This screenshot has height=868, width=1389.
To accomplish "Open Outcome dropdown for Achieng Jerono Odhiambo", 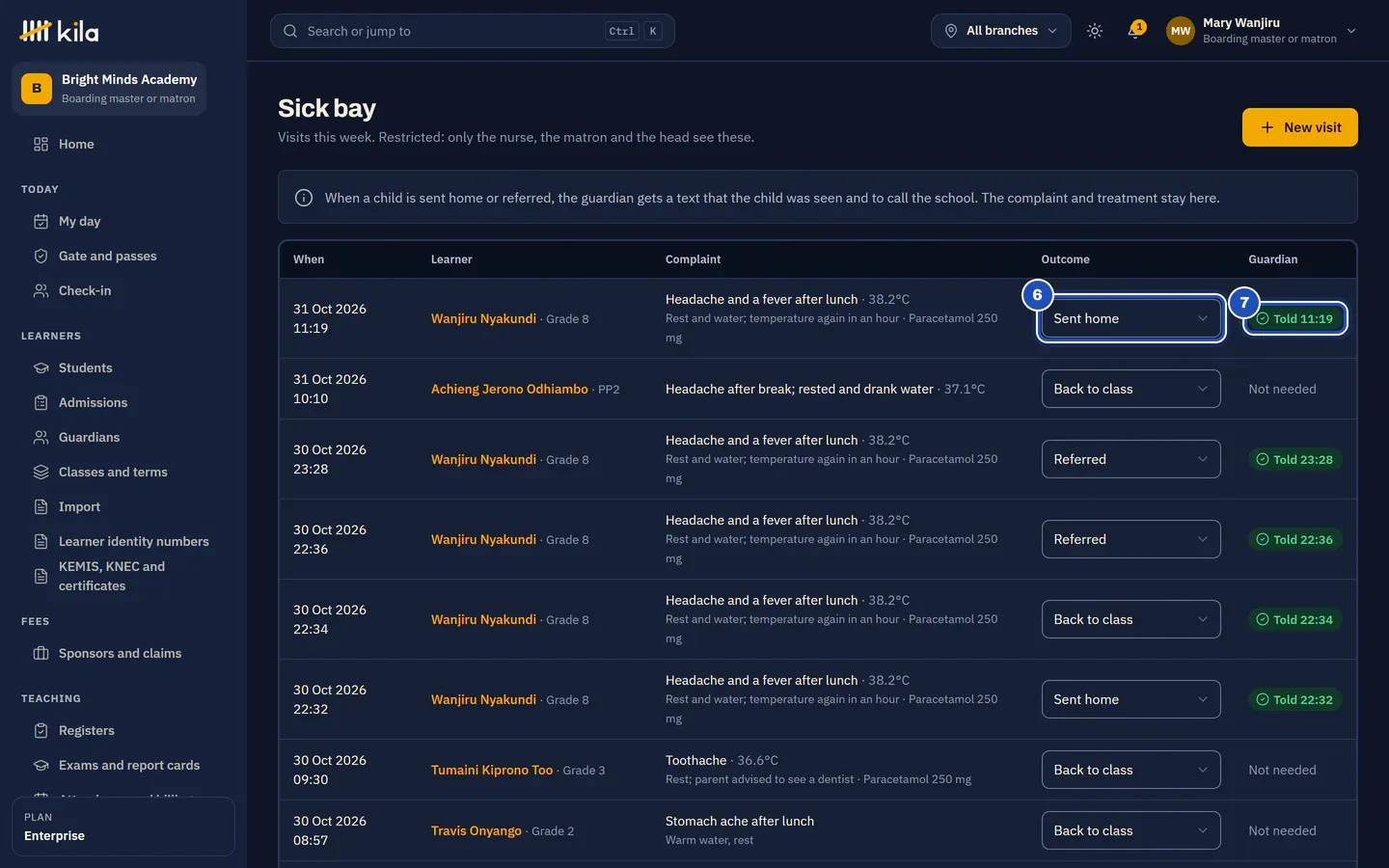I will [x=1130, y=389].
